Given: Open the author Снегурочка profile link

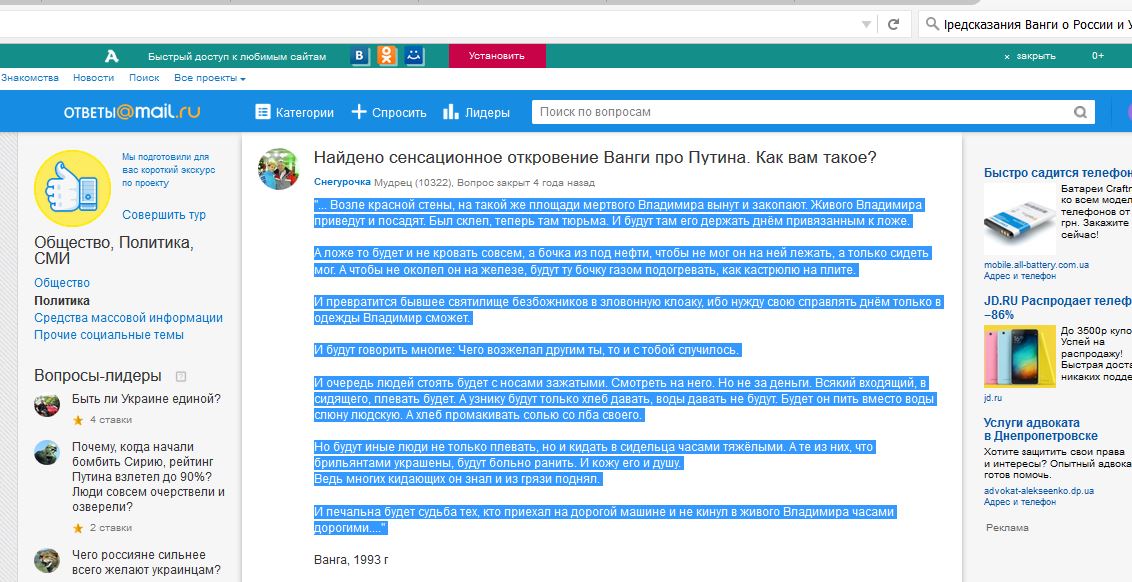Looking at the screenshot, I should click(342, 183).
